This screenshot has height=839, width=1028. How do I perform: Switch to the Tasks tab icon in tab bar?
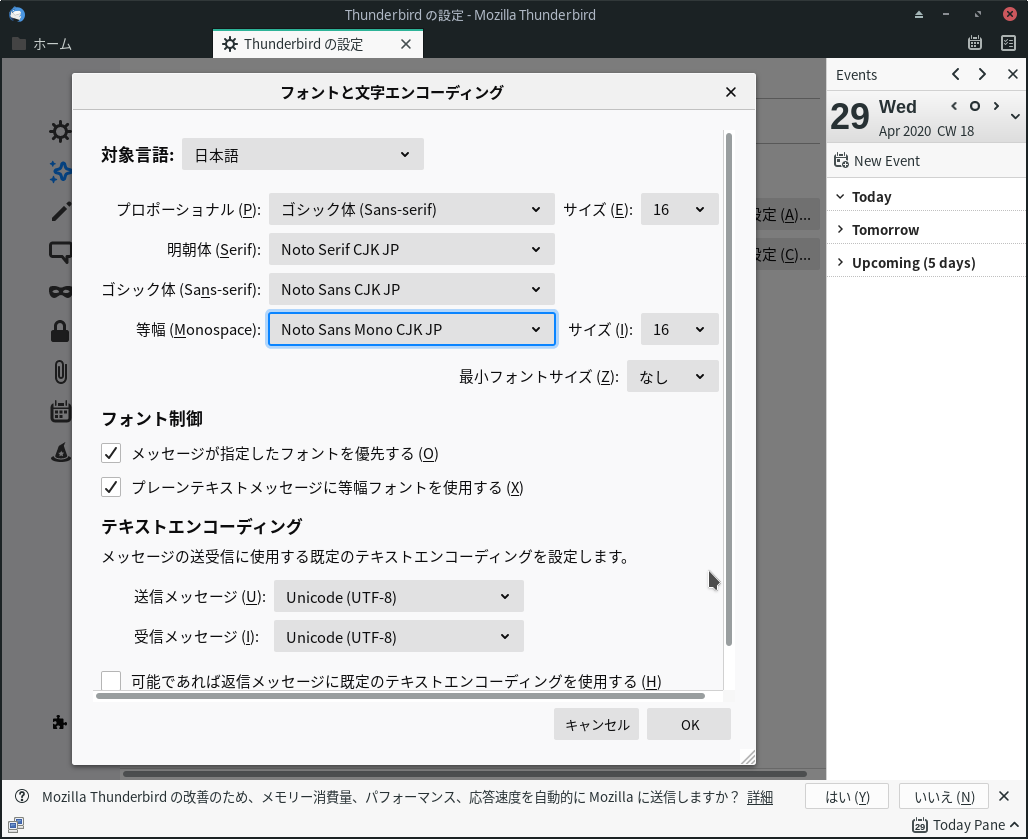(1008, 43)
